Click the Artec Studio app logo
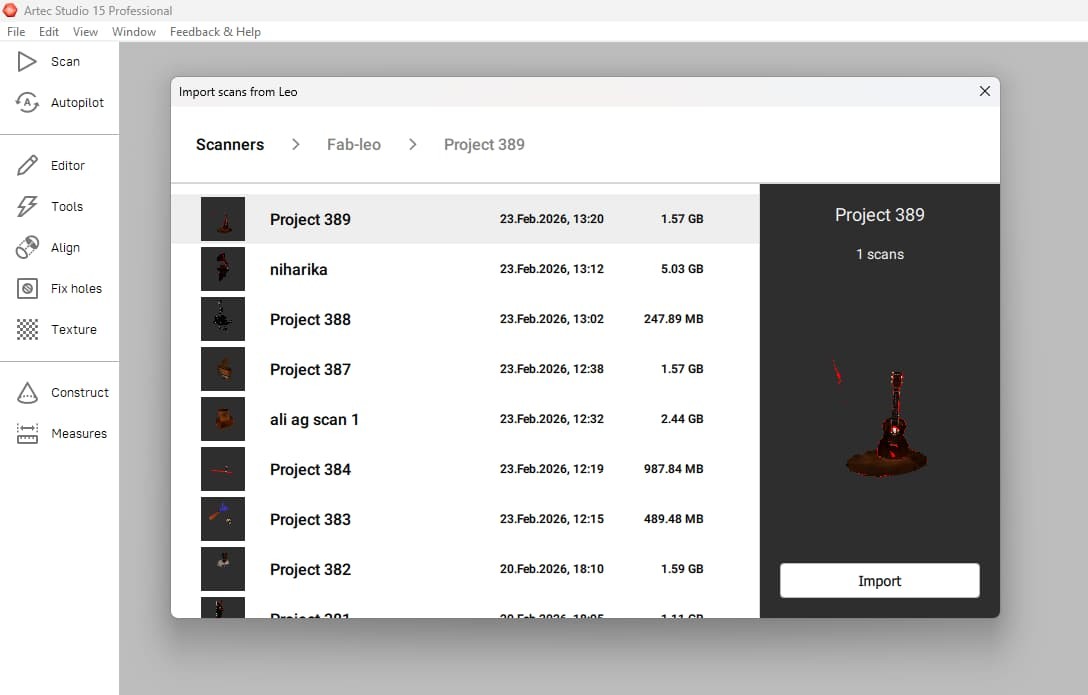Viewport: 1088px width, 695px height. 10,10
